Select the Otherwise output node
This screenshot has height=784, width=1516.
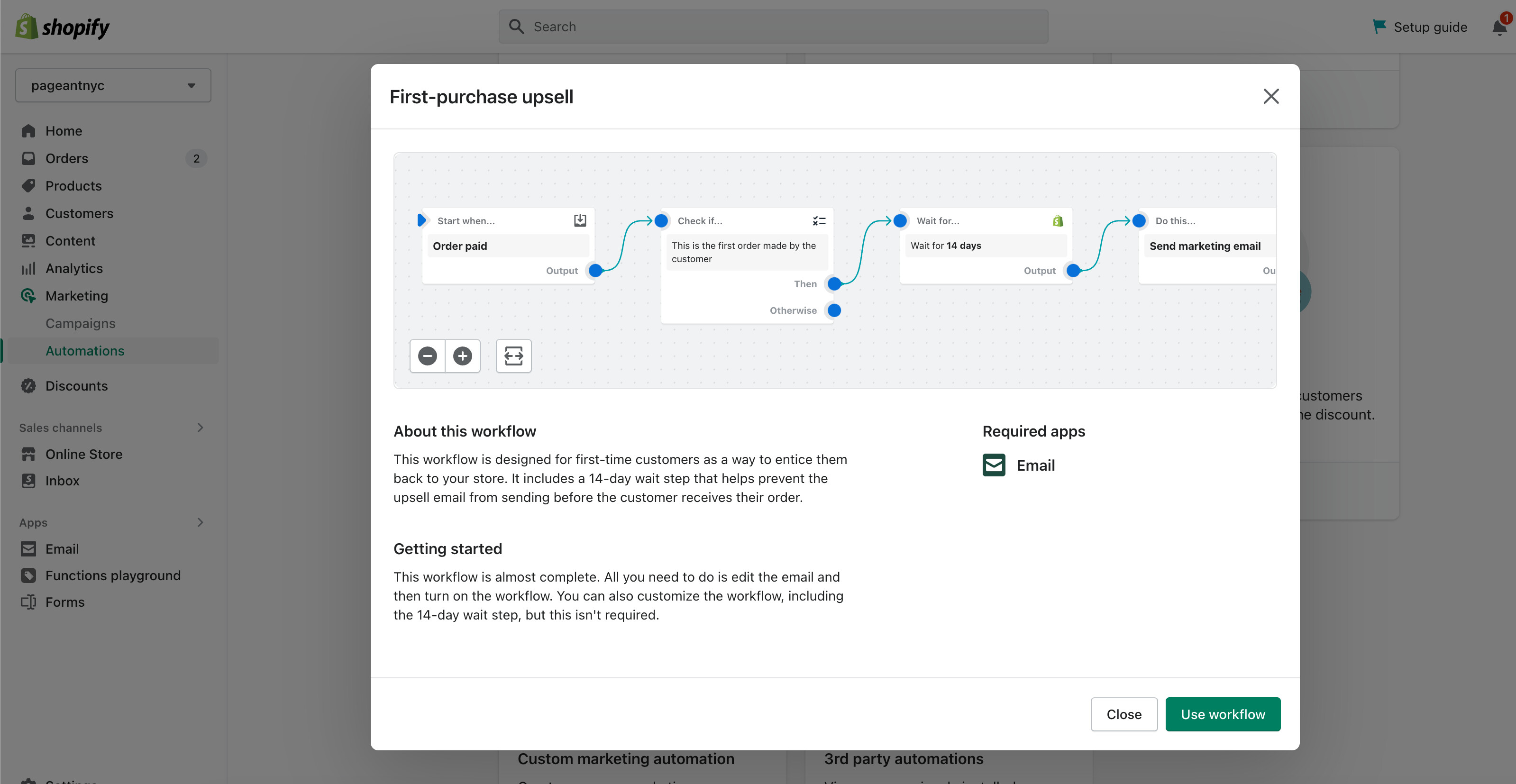point(834,310)
